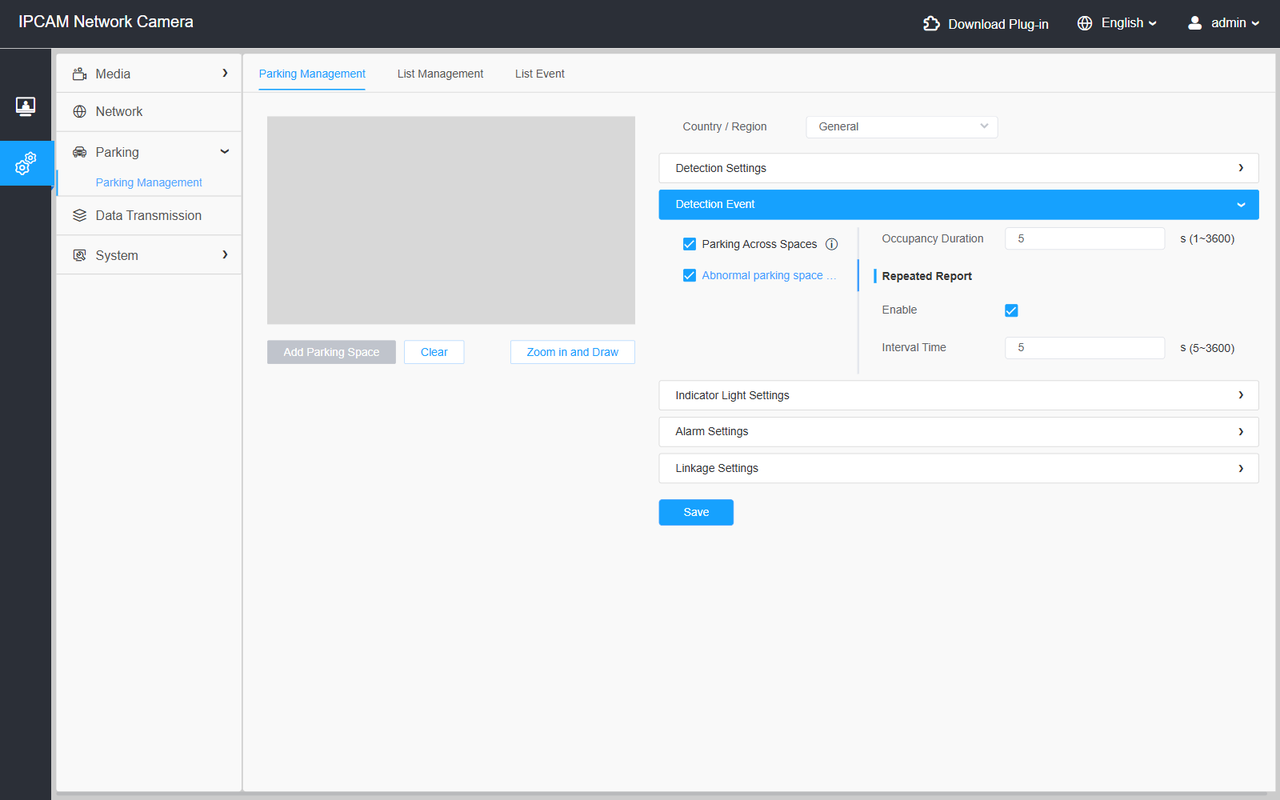Expand the Detection Settings section
Viewport: 1280px width, 800px height.
click(958, 168)
